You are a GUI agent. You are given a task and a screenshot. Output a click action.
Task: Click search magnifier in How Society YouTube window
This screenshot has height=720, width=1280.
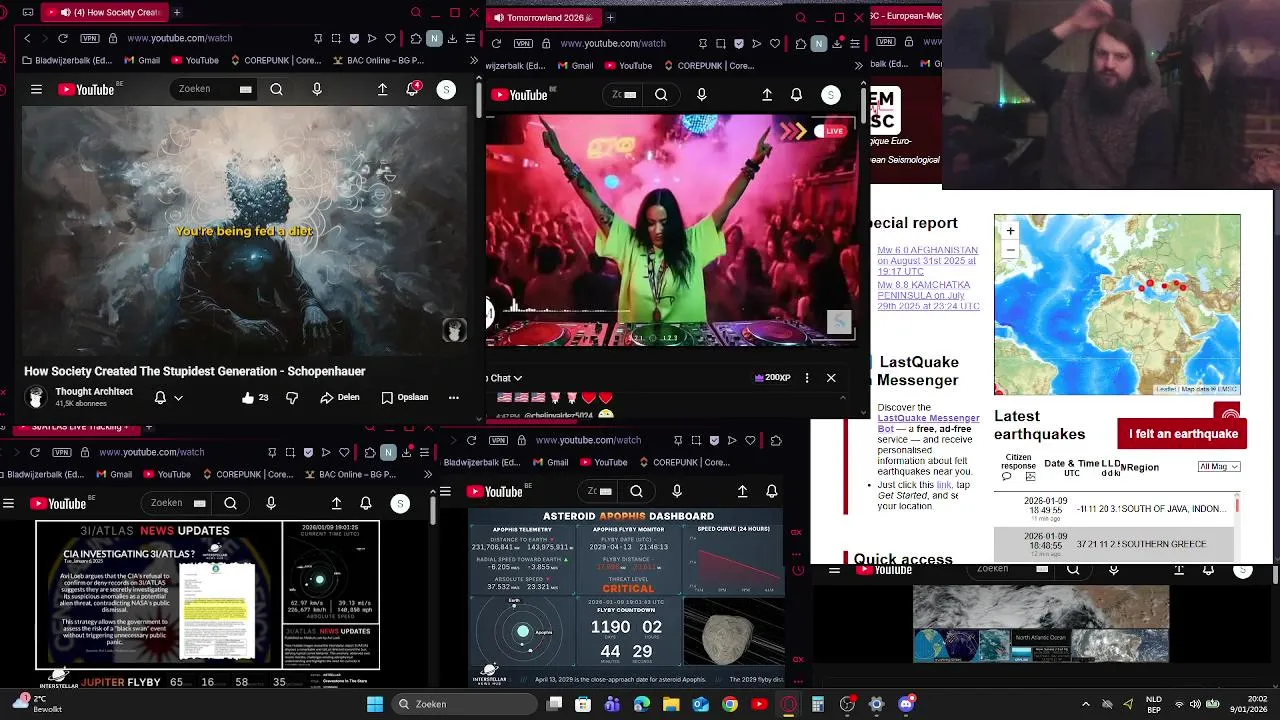click(276, 89)
